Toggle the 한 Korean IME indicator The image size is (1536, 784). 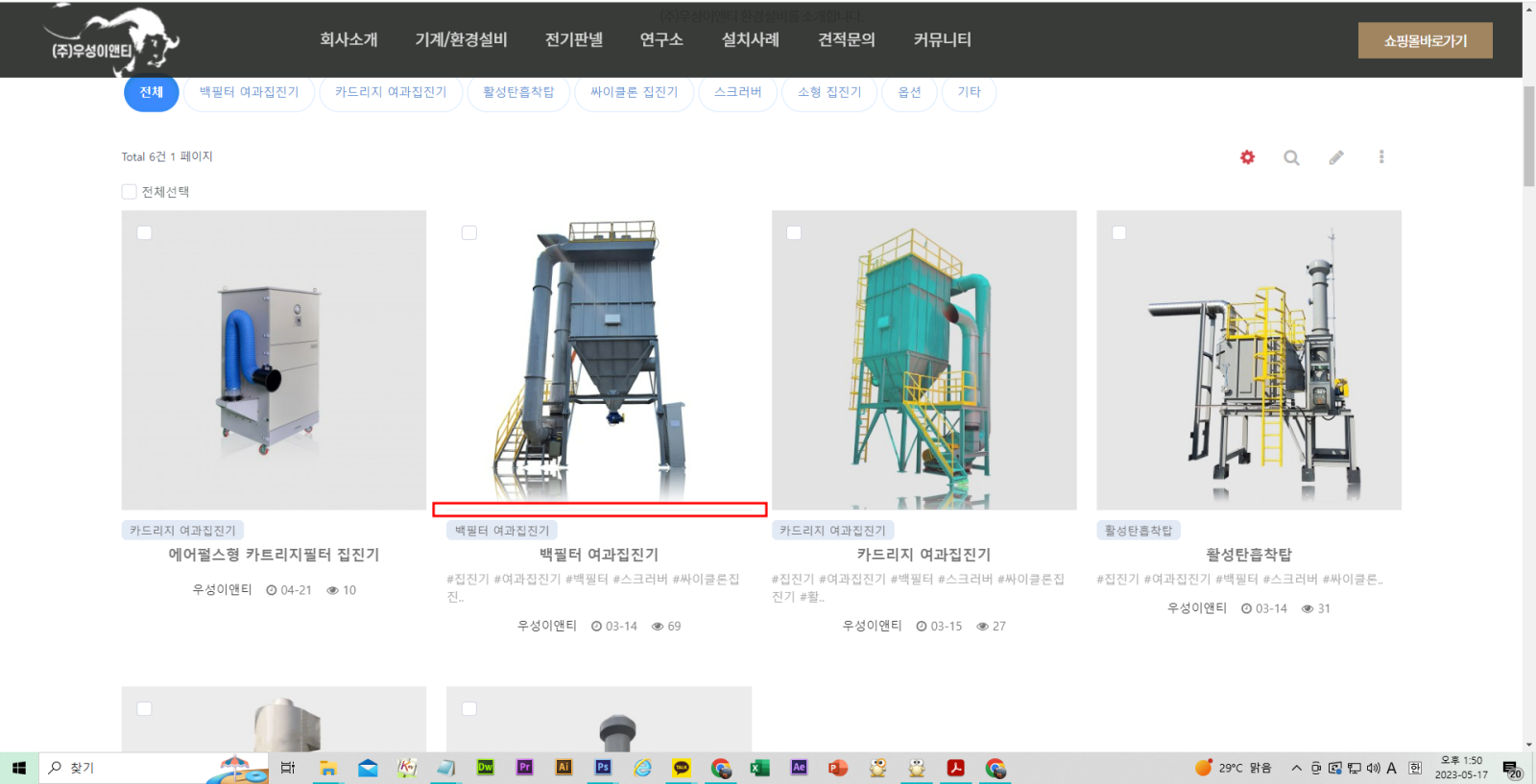(1415, 768)
